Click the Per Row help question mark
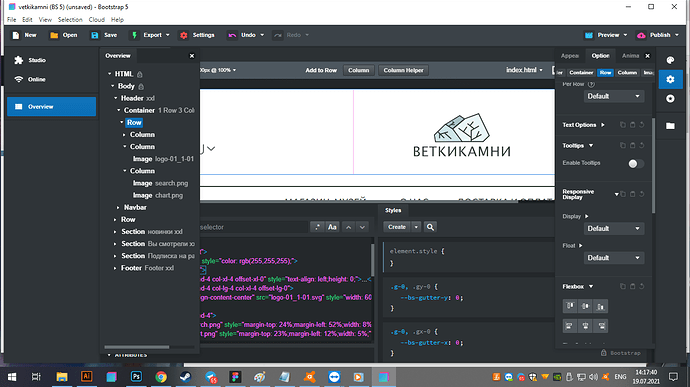Image resolution: width=690 pixels, height=387 pixels. 591,84
